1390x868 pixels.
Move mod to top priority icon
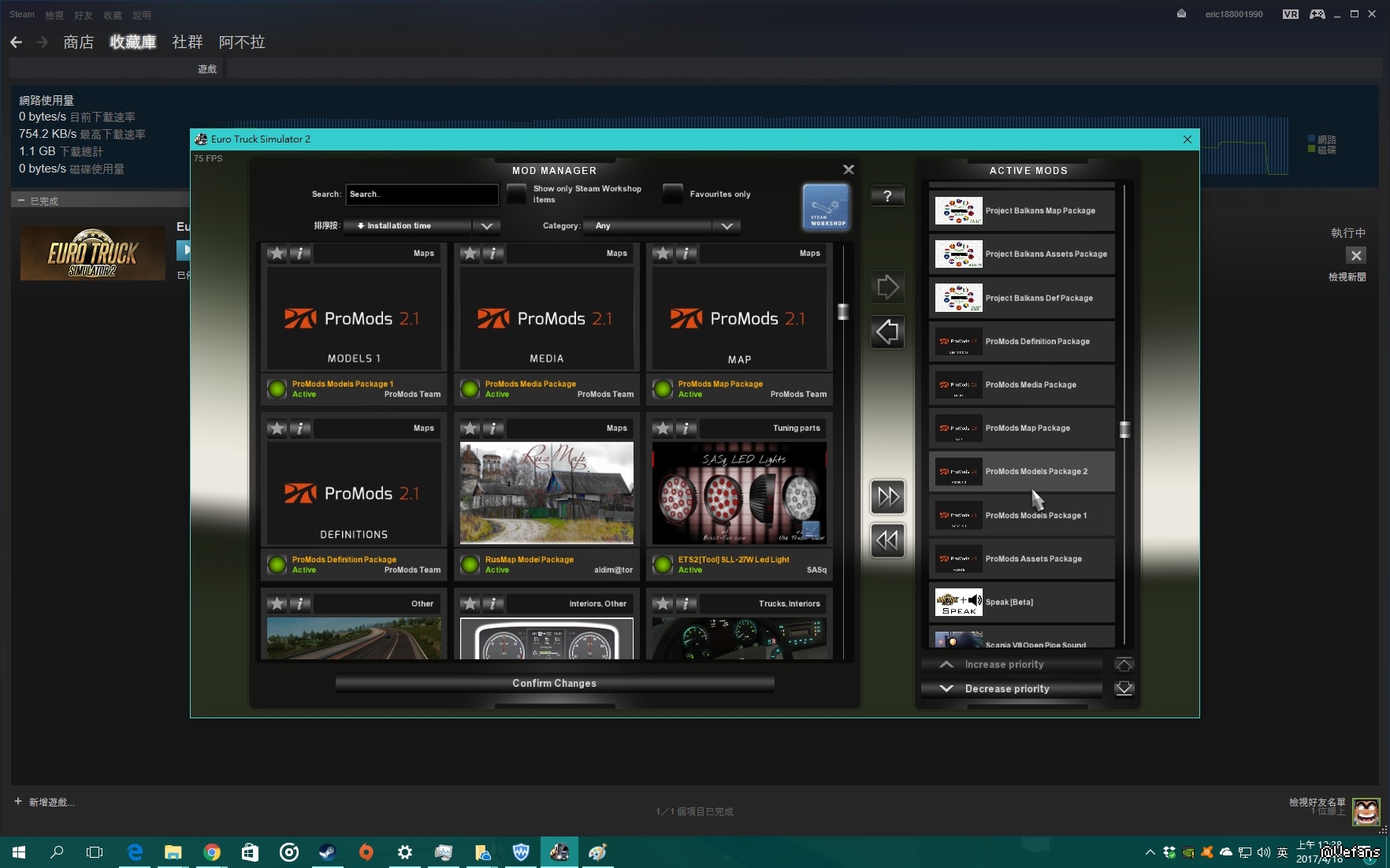pos(1124,664)
